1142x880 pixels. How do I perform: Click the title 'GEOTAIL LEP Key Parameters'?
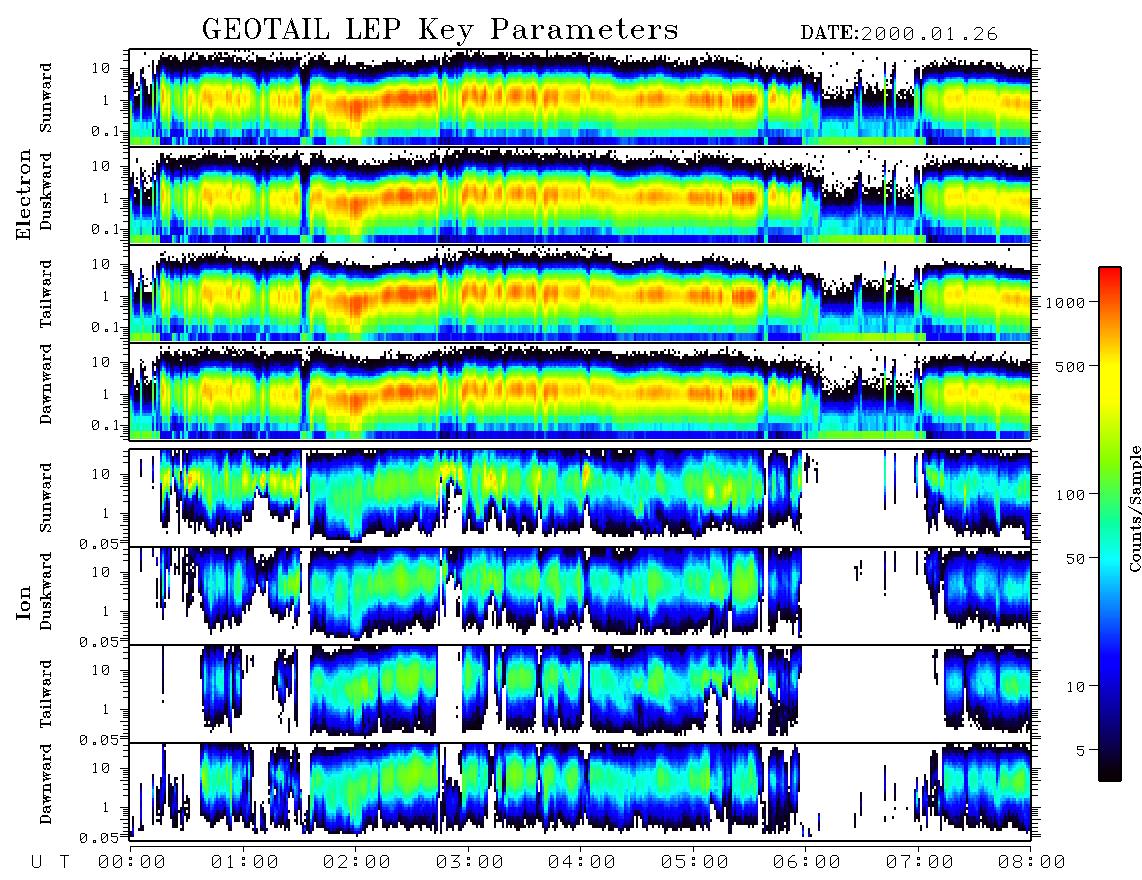pyautogui.click(x=440, y=29)
